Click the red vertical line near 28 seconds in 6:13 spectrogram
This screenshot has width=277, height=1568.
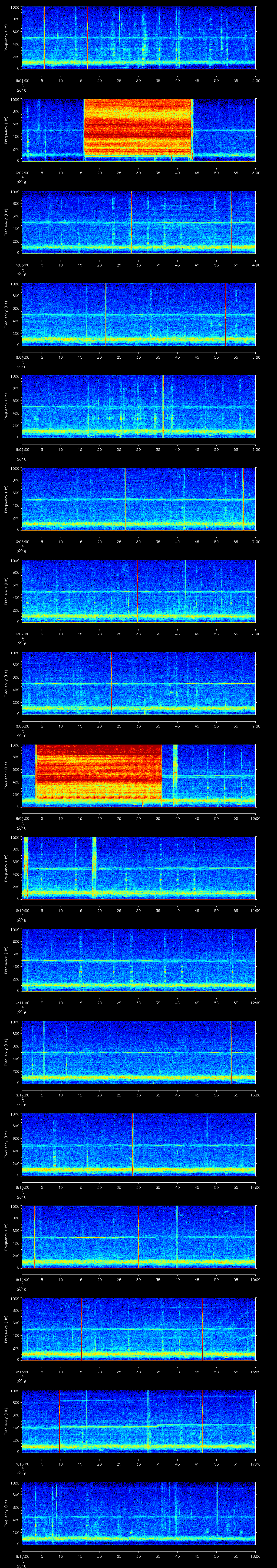click(133, 1144)
